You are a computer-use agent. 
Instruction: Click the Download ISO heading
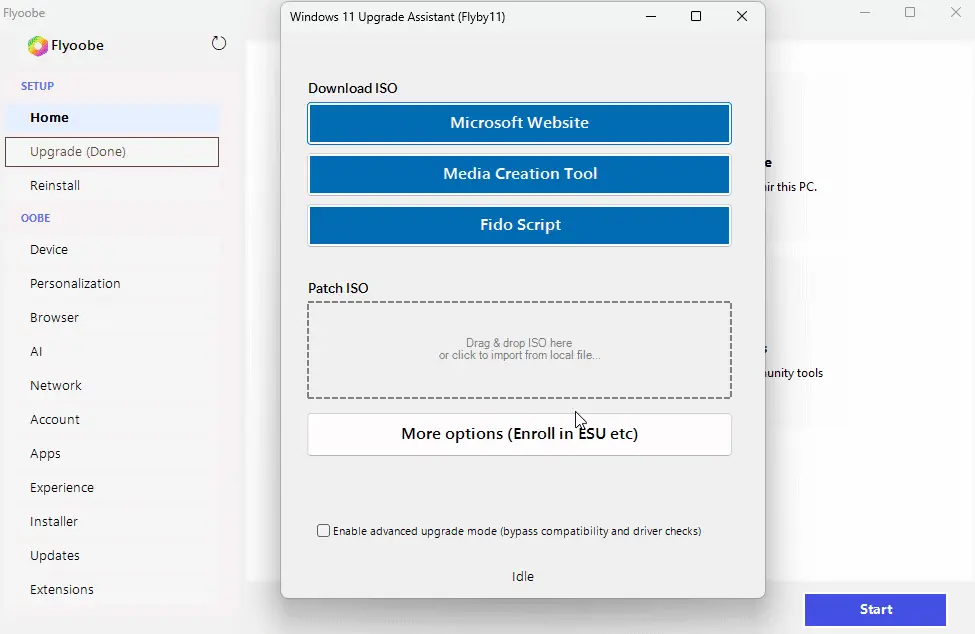(353, 88)
